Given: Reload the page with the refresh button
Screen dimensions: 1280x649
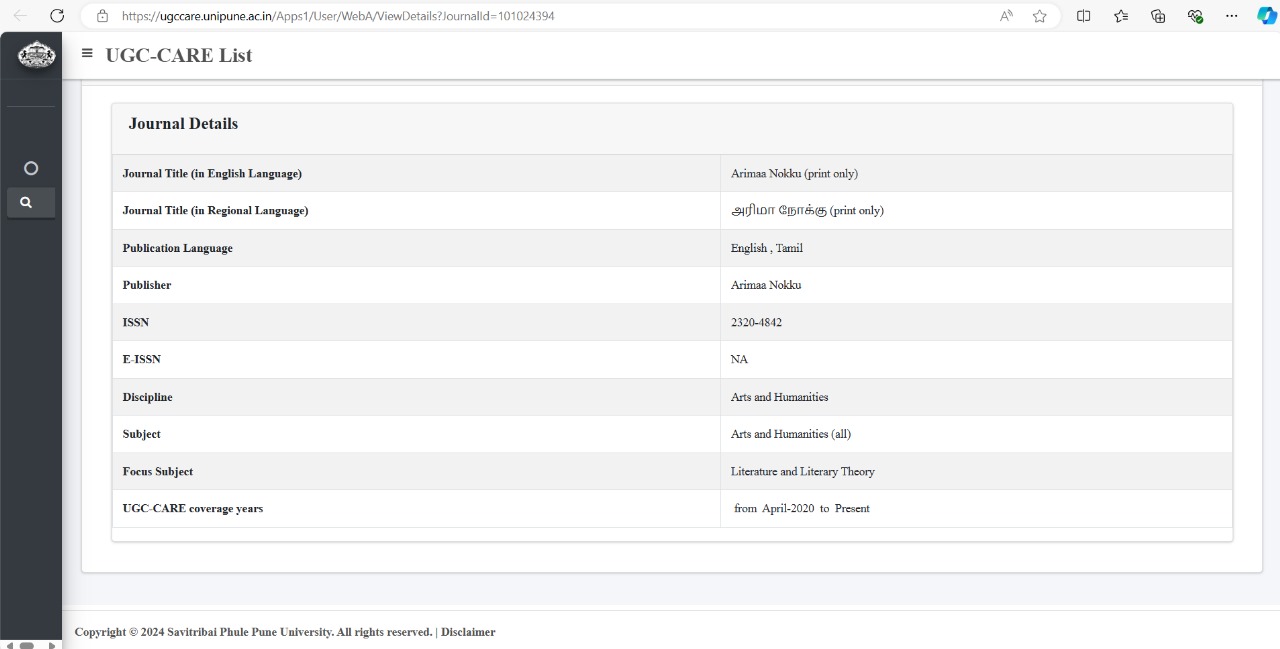Looking at the screenshot, I should [57, 16].
